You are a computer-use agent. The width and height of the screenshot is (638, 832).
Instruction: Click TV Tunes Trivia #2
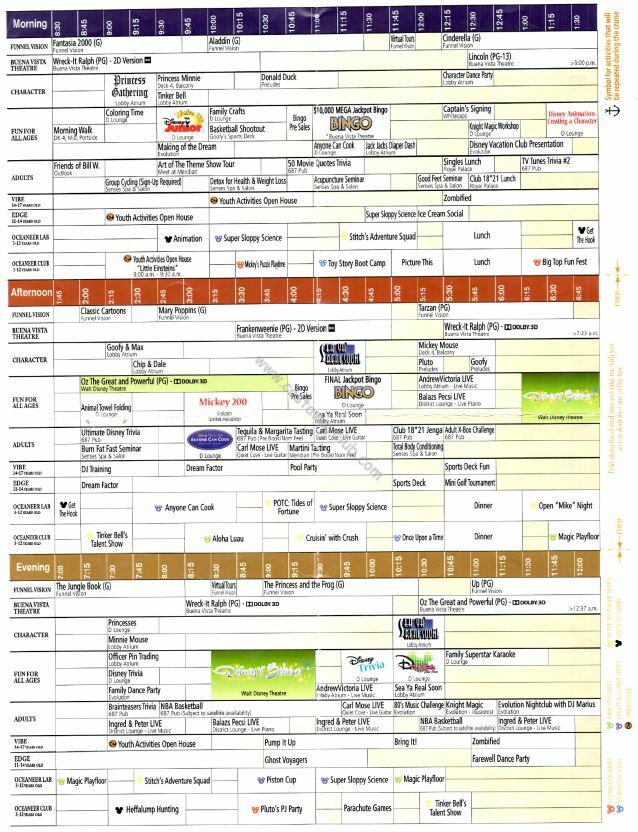point(545,161)
